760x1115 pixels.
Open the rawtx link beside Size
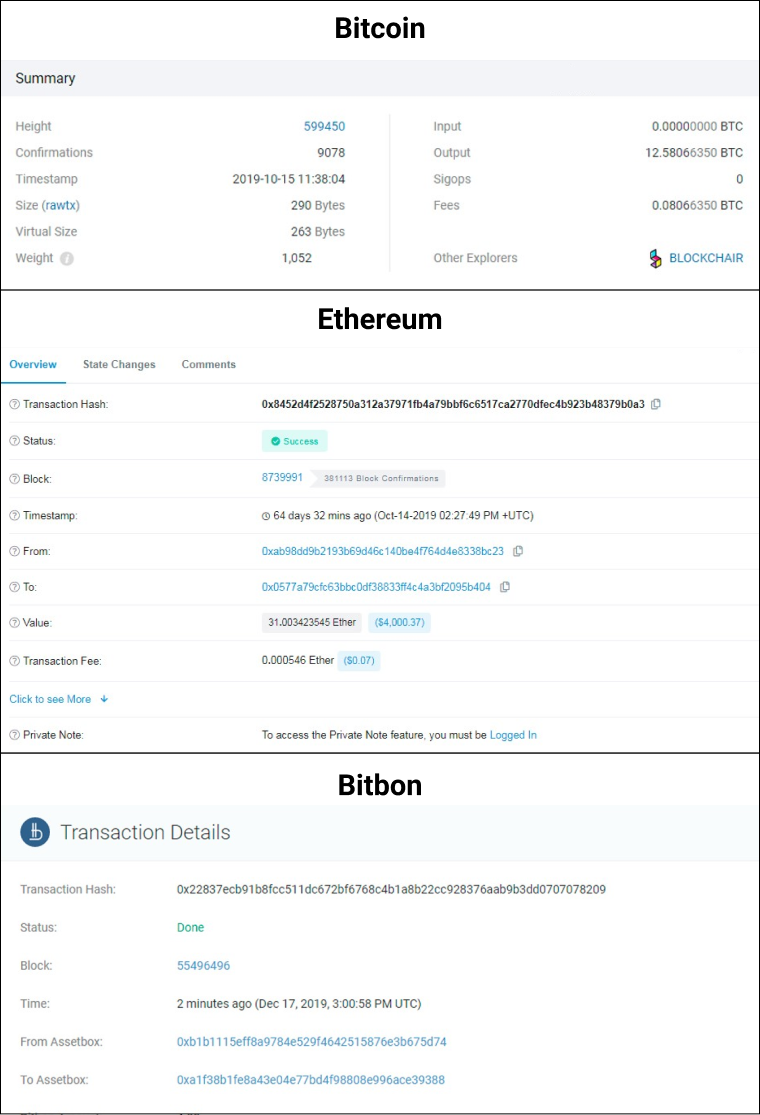coord(61,206)
